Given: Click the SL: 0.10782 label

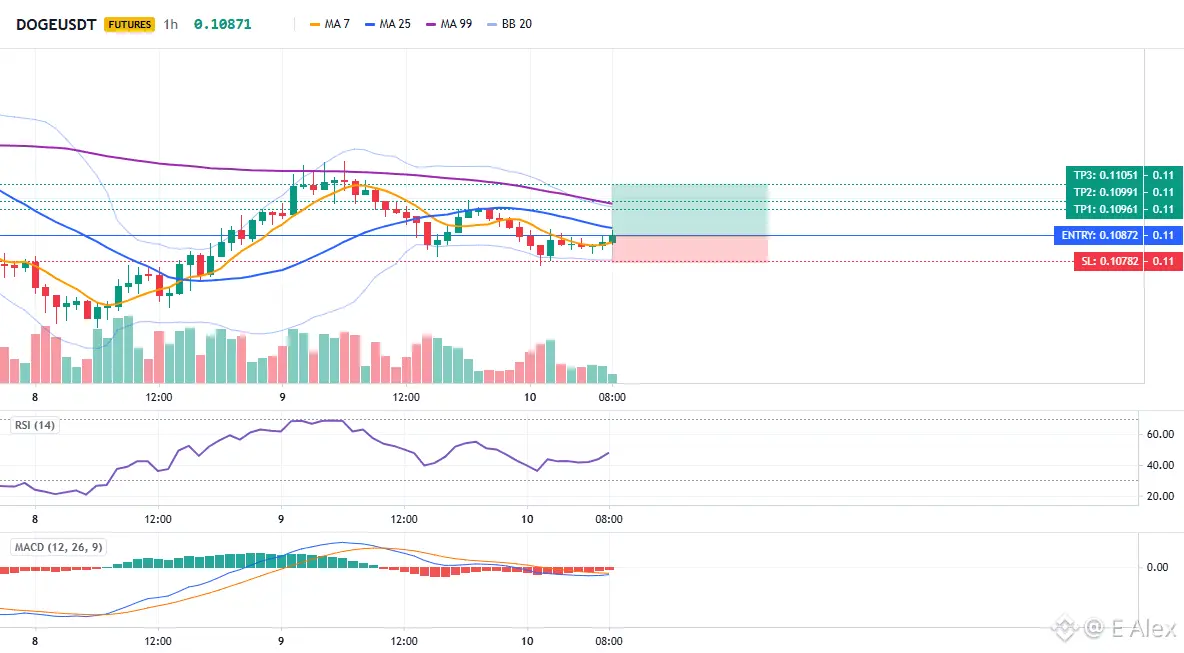Looking at the screenshot, I should coord(1108,261).
